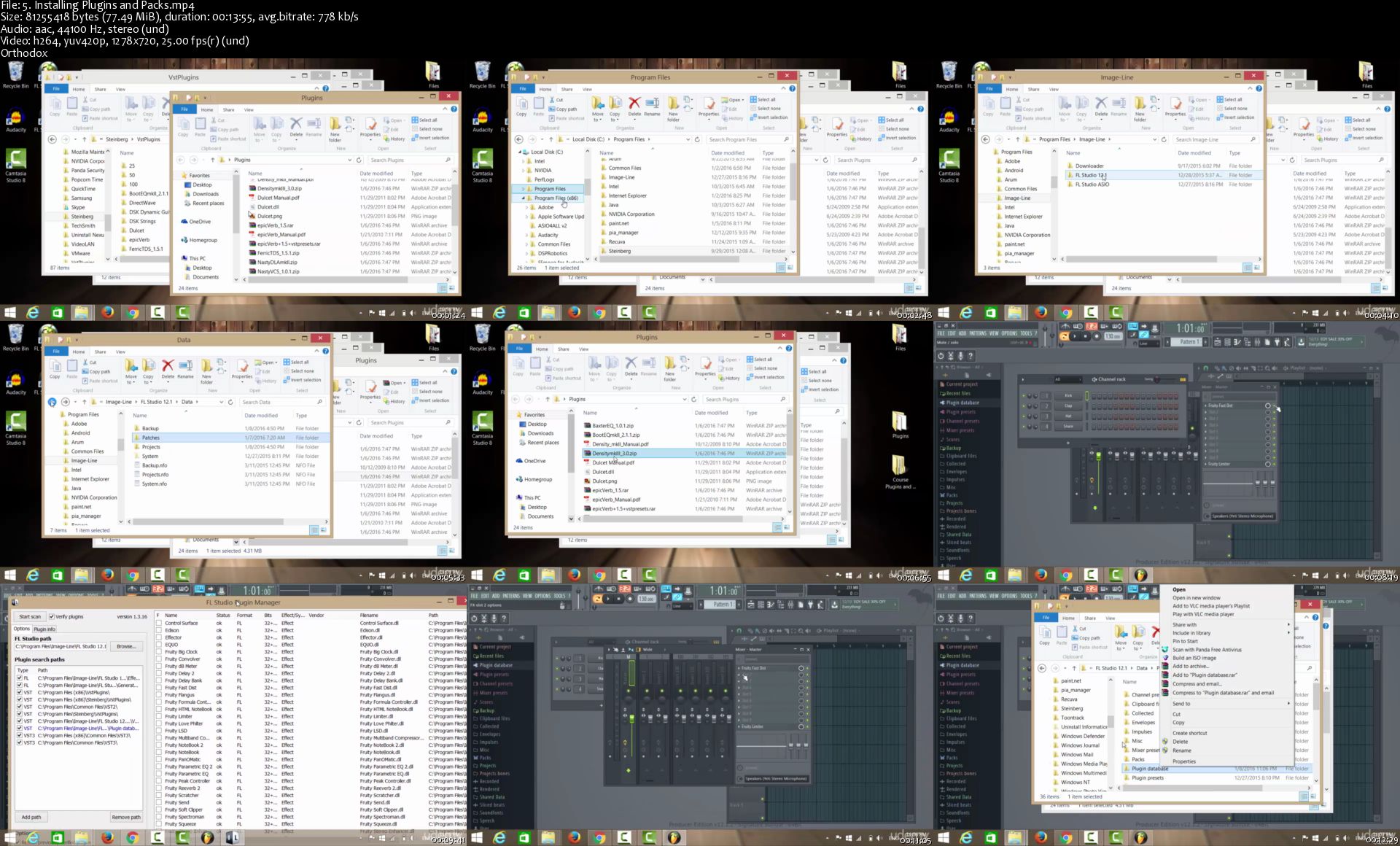Click Search Program Files input box
The height and width of the screenshot is (846, 1400).
[x=749, y=139]
